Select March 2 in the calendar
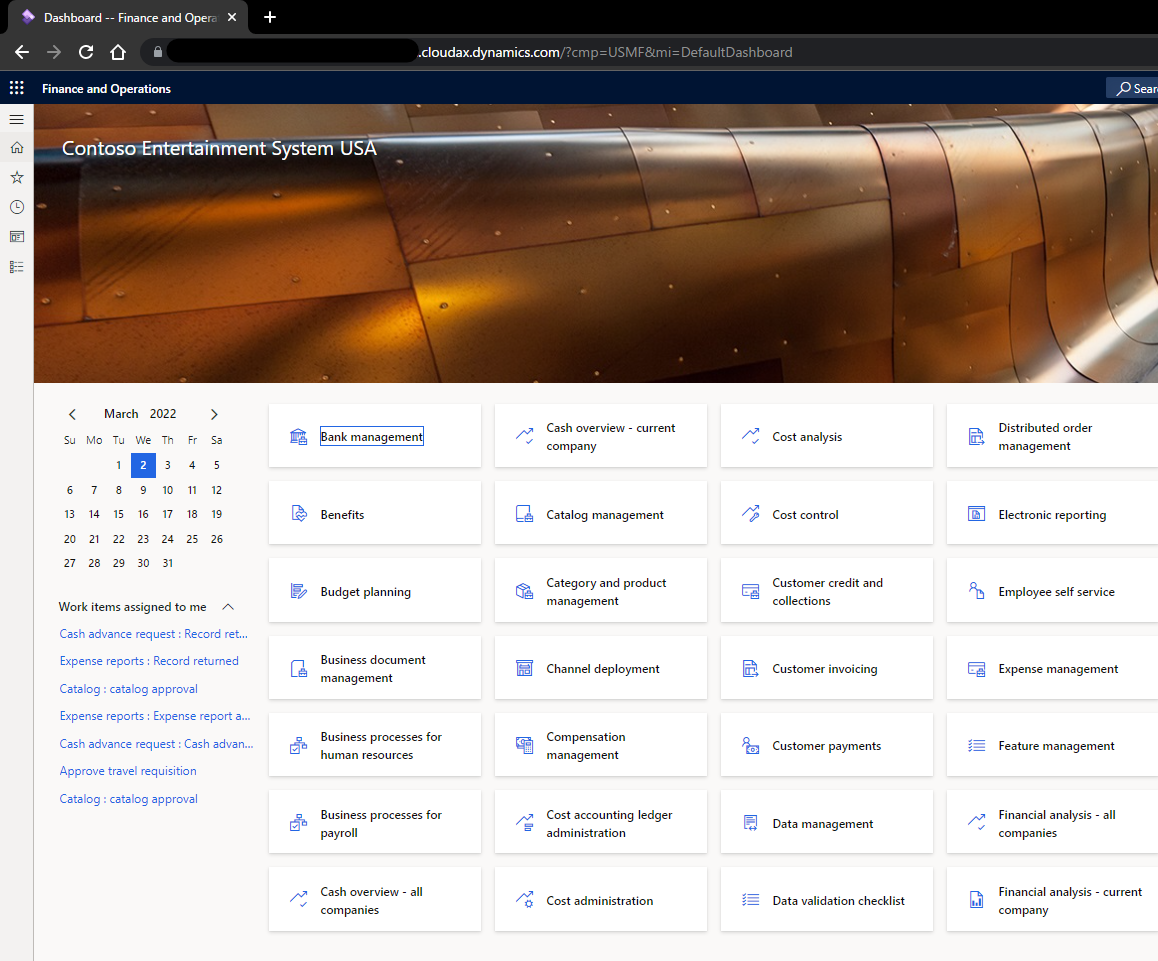1158x961 pixels. [x=143, y=465]
